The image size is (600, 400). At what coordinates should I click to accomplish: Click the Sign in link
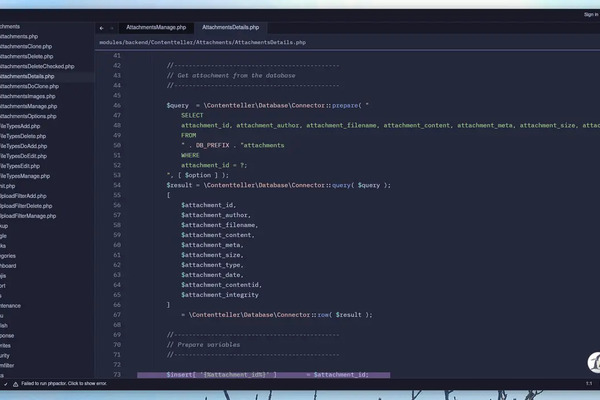pos(589,15)
